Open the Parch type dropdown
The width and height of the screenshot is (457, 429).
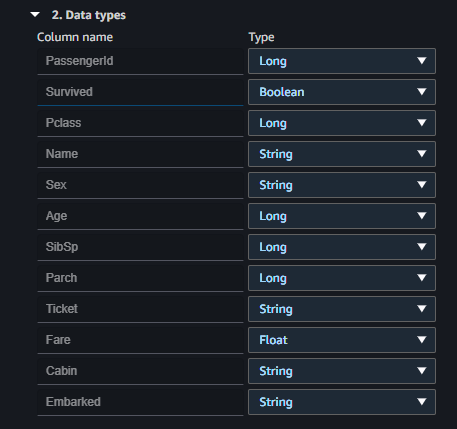[x=342, y=278]
